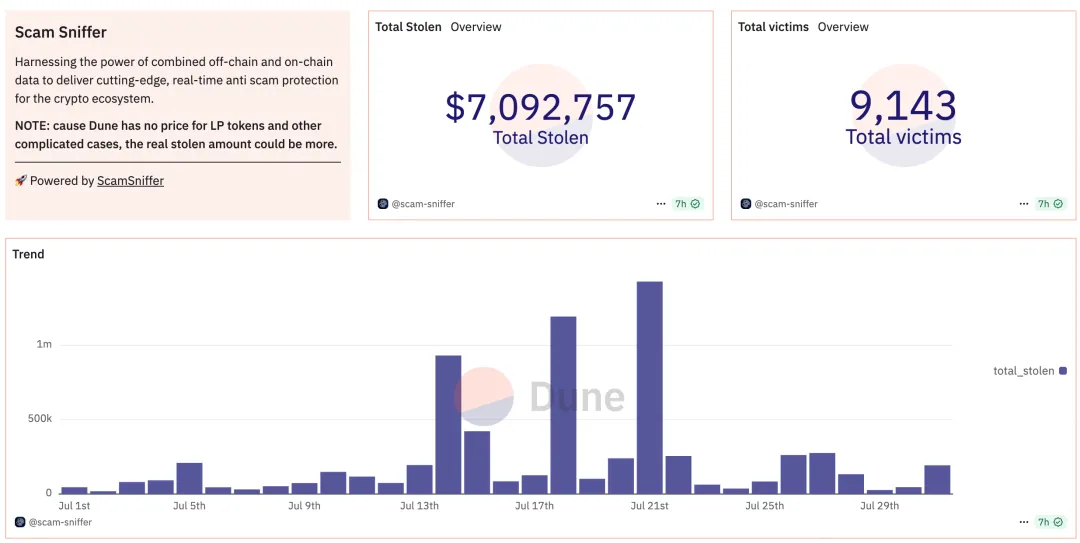
Task: Select the 9,143 victims counter value
Action: (x=903, y=105)
